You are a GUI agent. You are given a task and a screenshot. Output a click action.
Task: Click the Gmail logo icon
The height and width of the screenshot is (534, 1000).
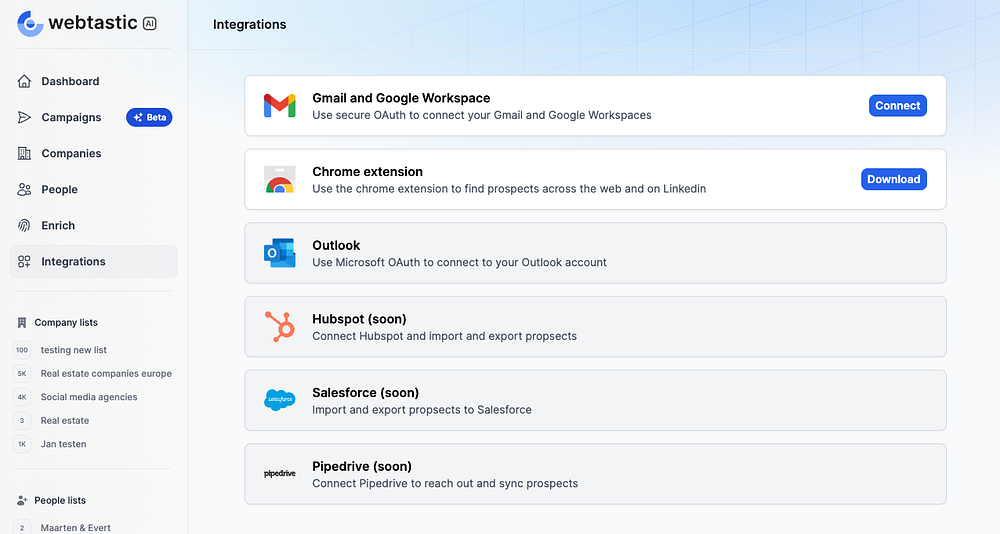point(279,106)
